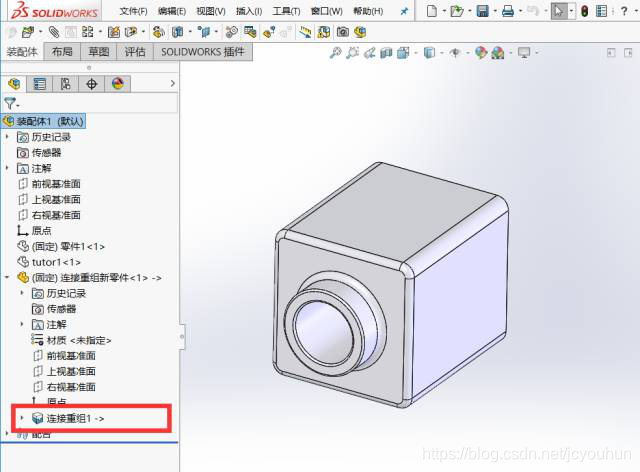Expand the top-level 注解 tree node
640x472 pixels.
[x=7, y=168]
